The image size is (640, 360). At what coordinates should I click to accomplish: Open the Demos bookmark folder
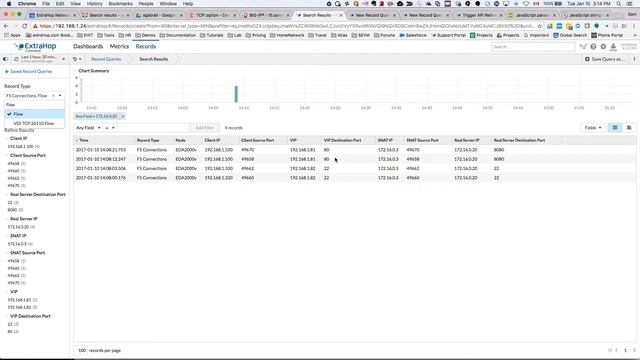pos(145,36)
